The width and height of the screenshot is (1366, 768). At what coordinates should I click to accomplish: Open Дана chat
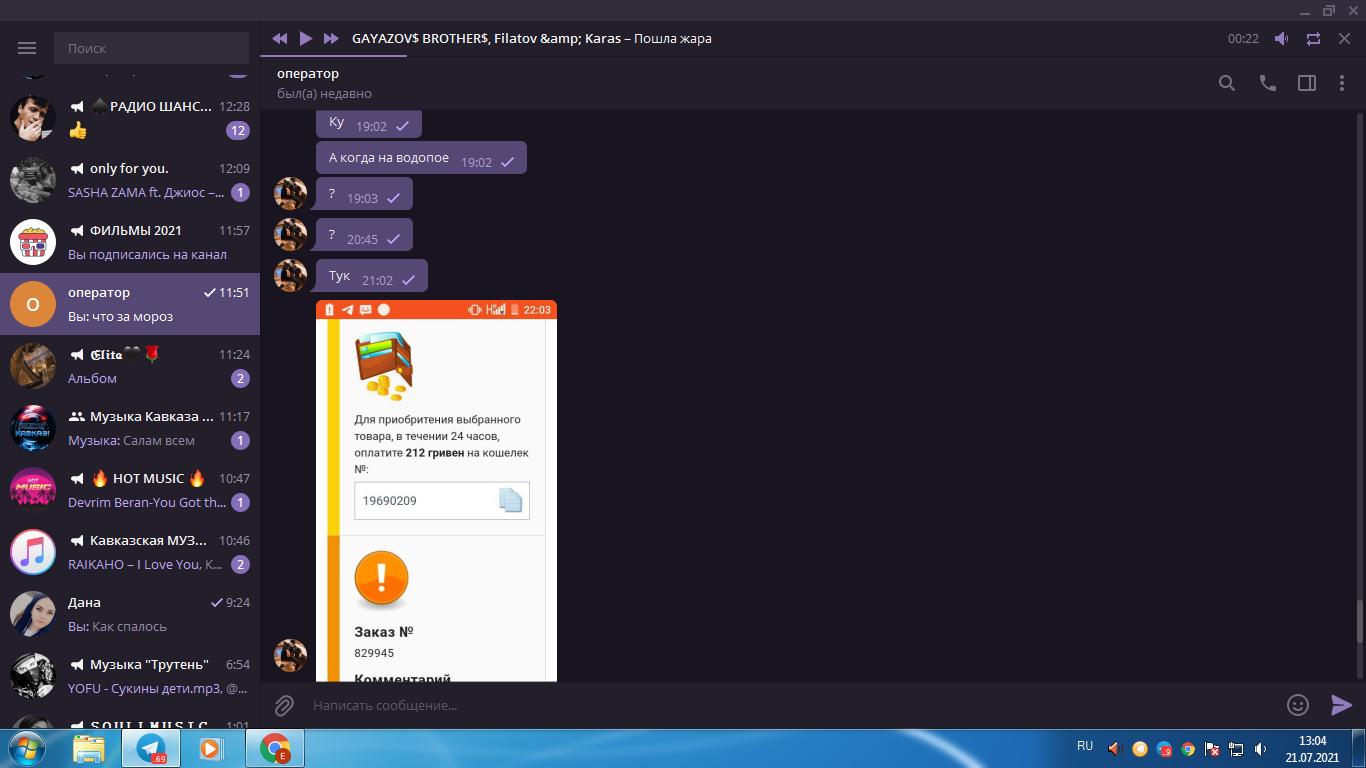[130, 614]
